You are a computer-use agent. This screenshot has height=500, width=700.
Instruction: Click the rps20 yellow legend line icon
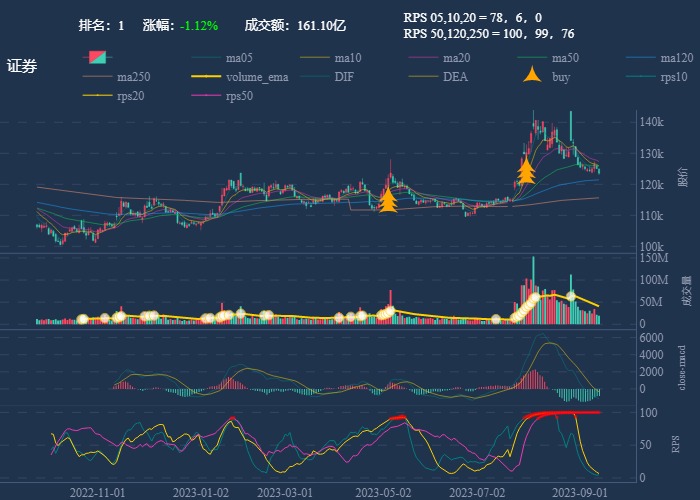96,96
